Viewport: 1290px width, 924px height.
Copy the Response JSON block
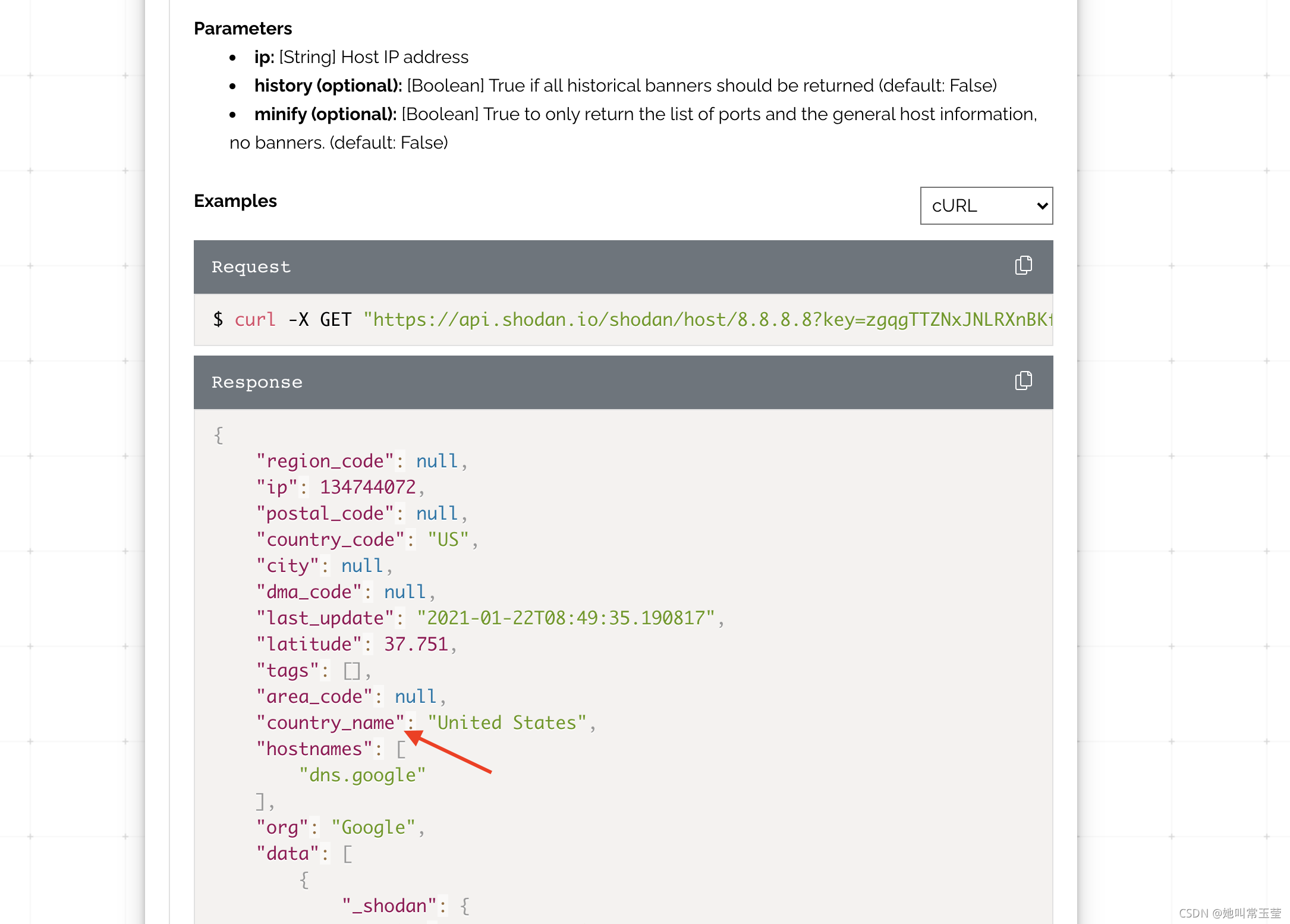pyautogui.click(x=1023, y=381)
